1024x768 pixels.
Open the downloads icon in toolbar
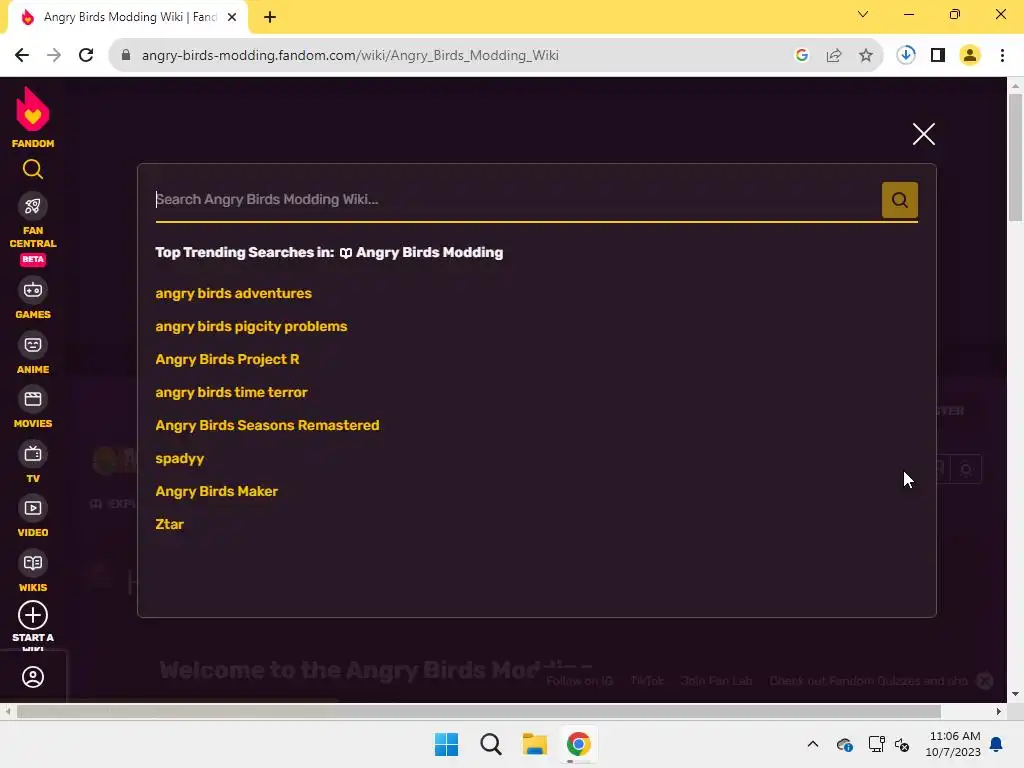pos(906,56)
